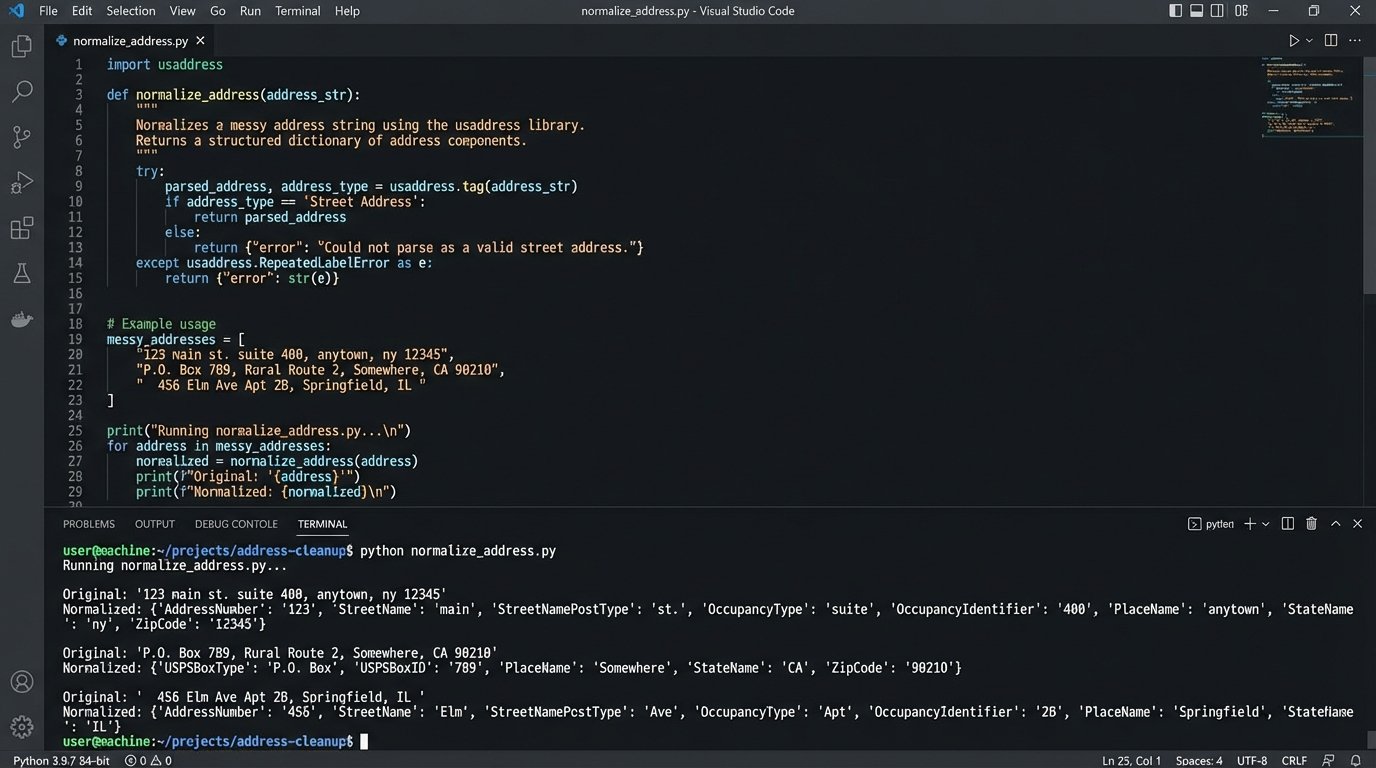Toggle the secondary side bar layout button
Image resolution: width=1376 pixels, height=768 pixels.
point(1217,11)
